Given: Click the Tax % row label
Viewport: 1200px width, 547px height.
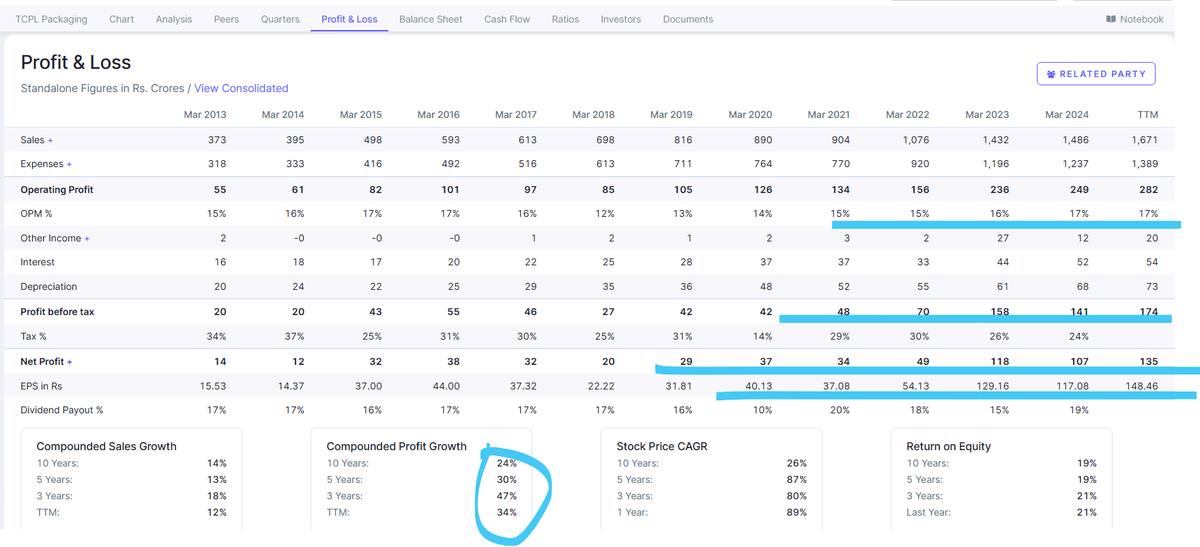Looking at the screenshot, I should click(x=33, y=336).
